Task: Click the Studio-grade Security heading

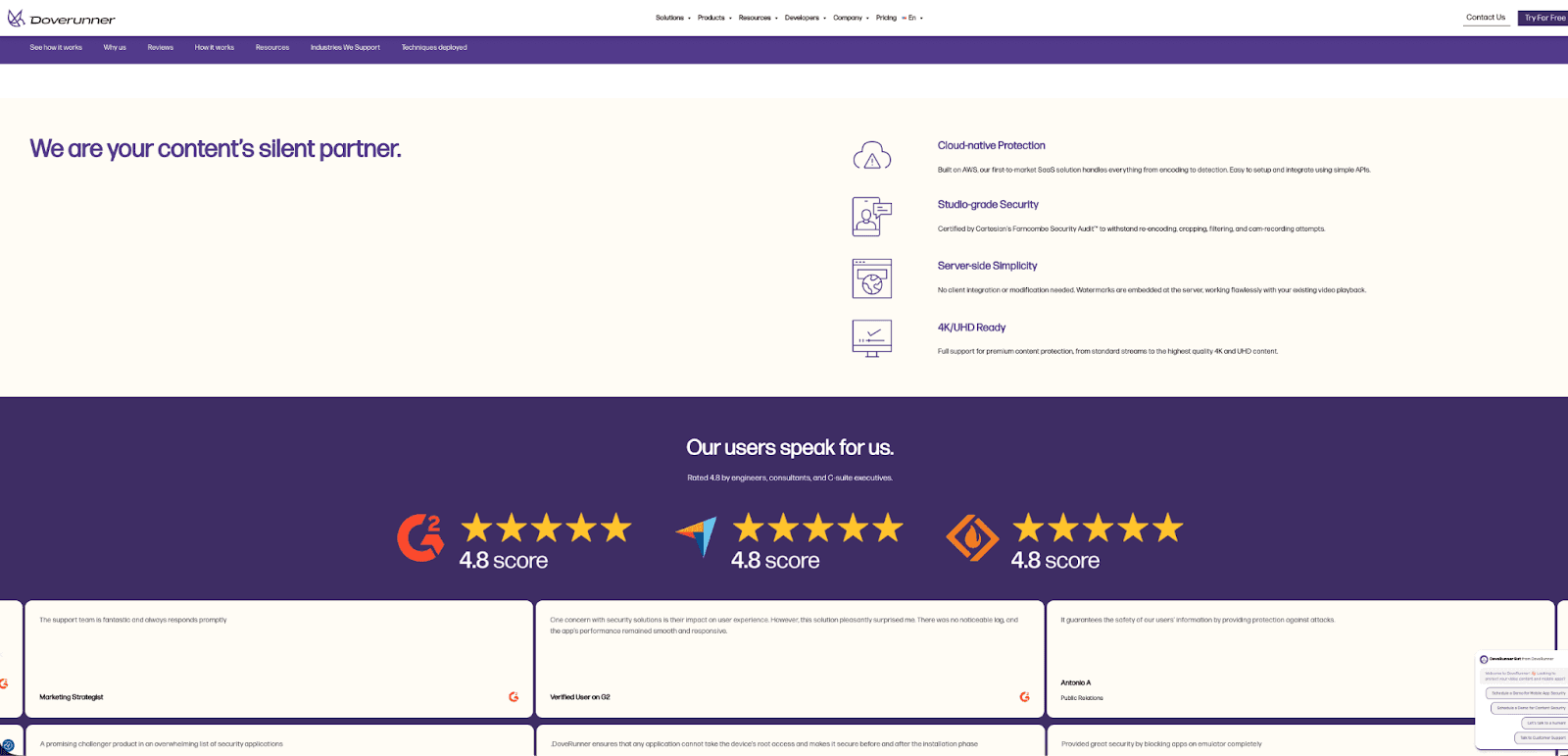Action: [x=988, y=204]
